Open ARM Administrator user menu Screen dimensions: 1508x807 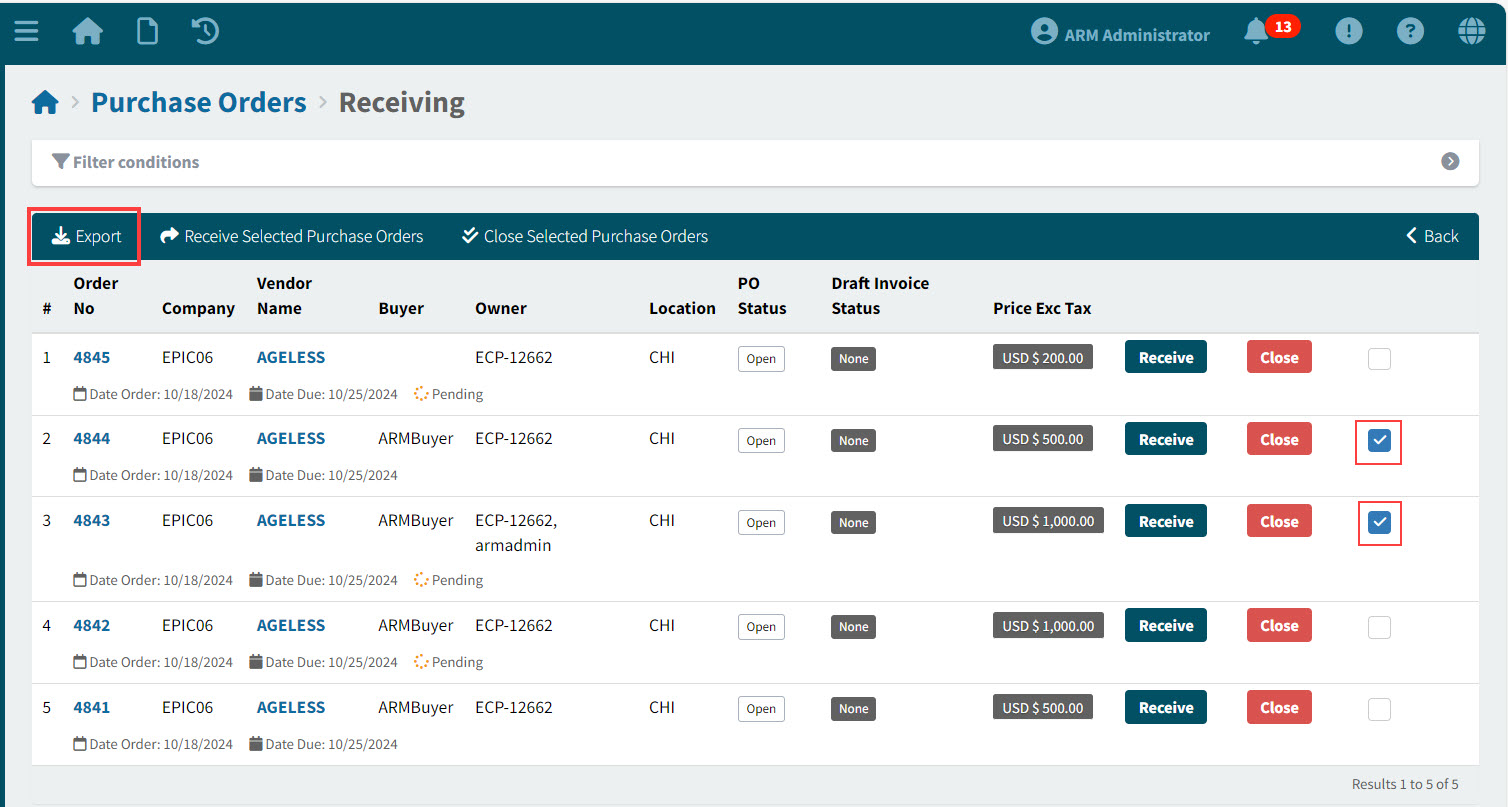pos(1120,34)
